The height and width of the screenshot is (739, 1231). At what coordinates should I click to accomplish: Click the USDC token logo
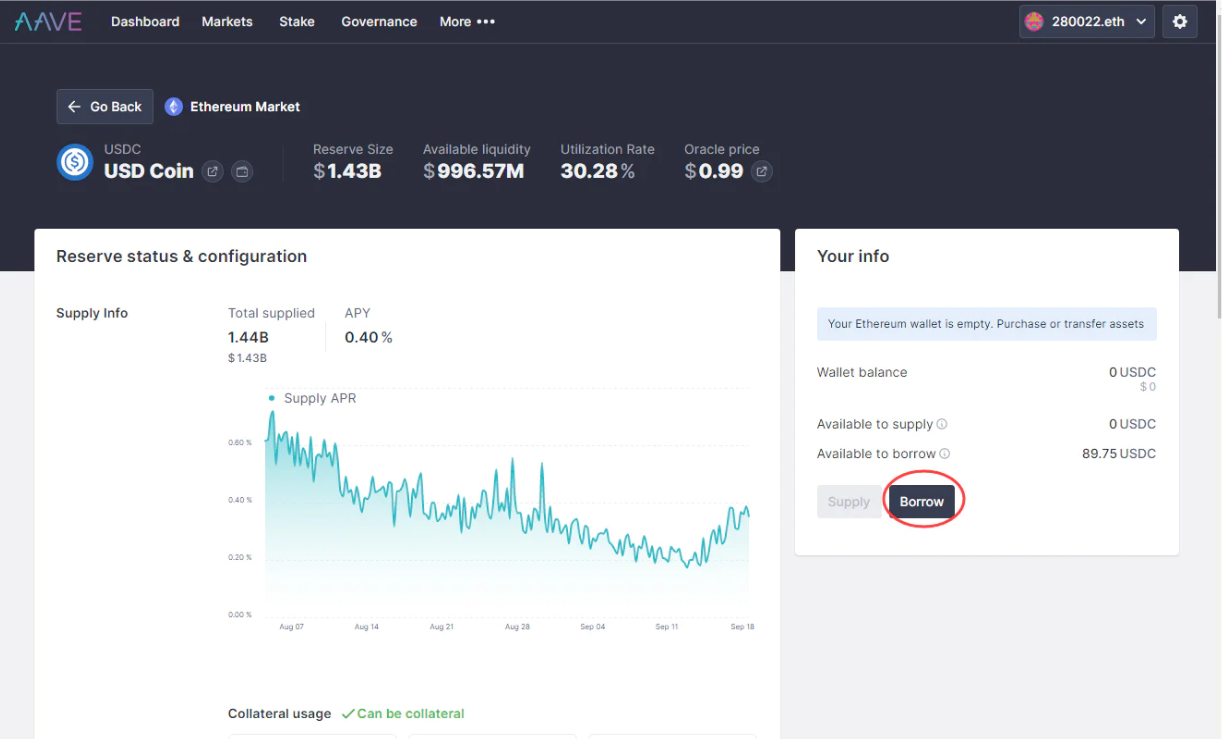tap(75, 162)
